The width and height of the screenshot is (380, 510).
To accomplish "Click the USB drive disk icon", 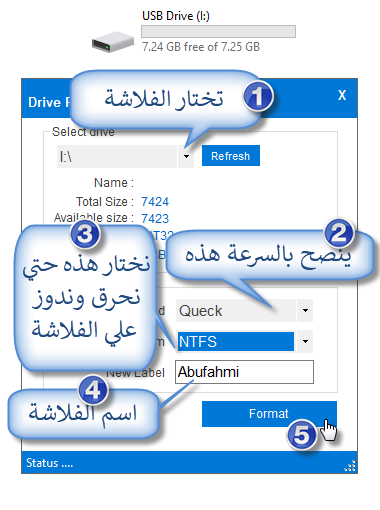I will click(113, 42).
